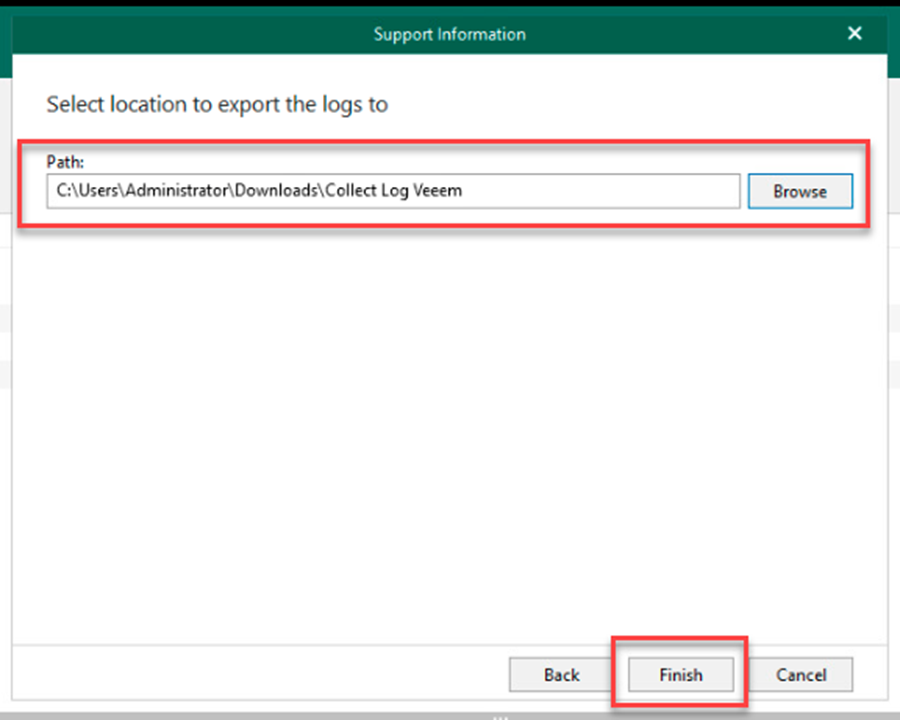Click the "Downloads" segment in the path

click(275, 191)
